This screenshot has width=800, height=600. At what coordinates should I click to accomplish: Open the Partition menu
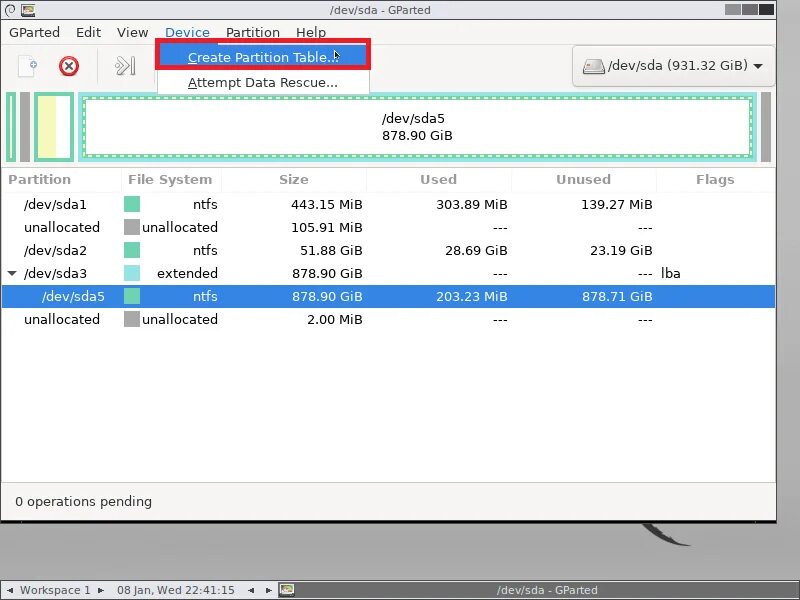click(252, 32)
